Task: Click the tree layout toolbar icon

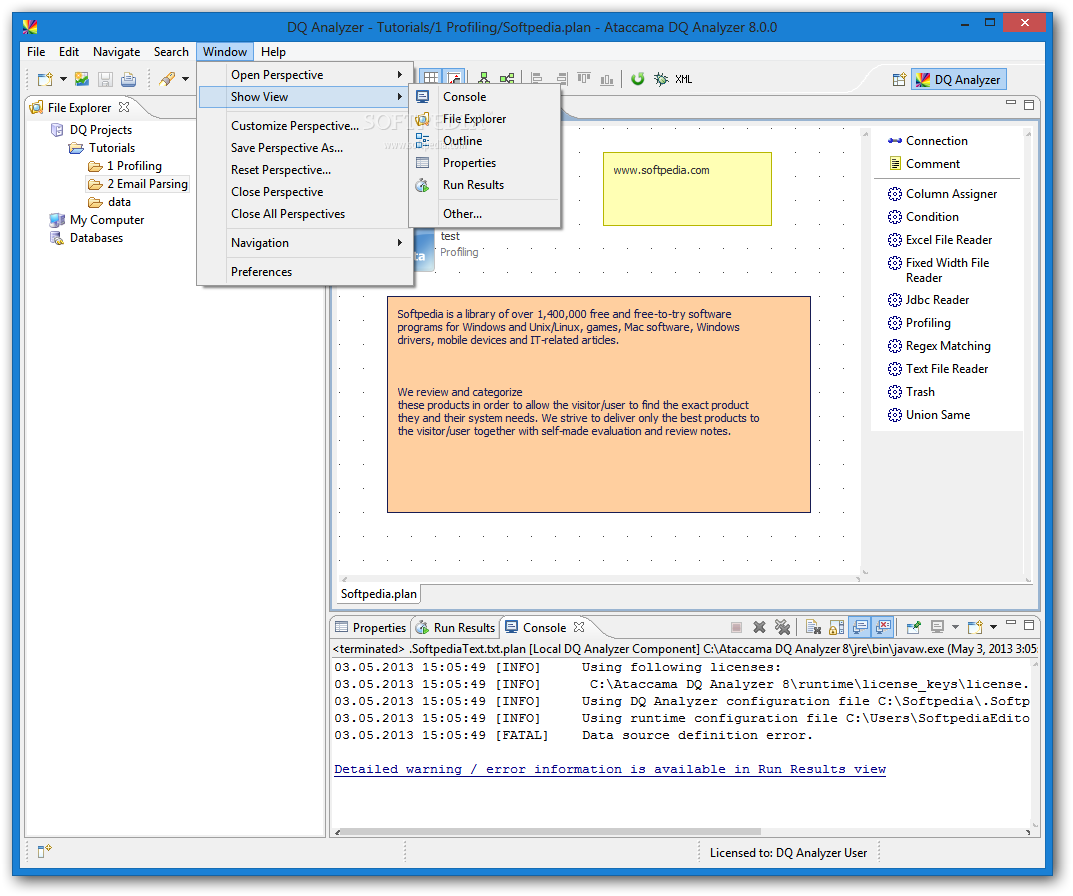Action: (x=484, y=79)
